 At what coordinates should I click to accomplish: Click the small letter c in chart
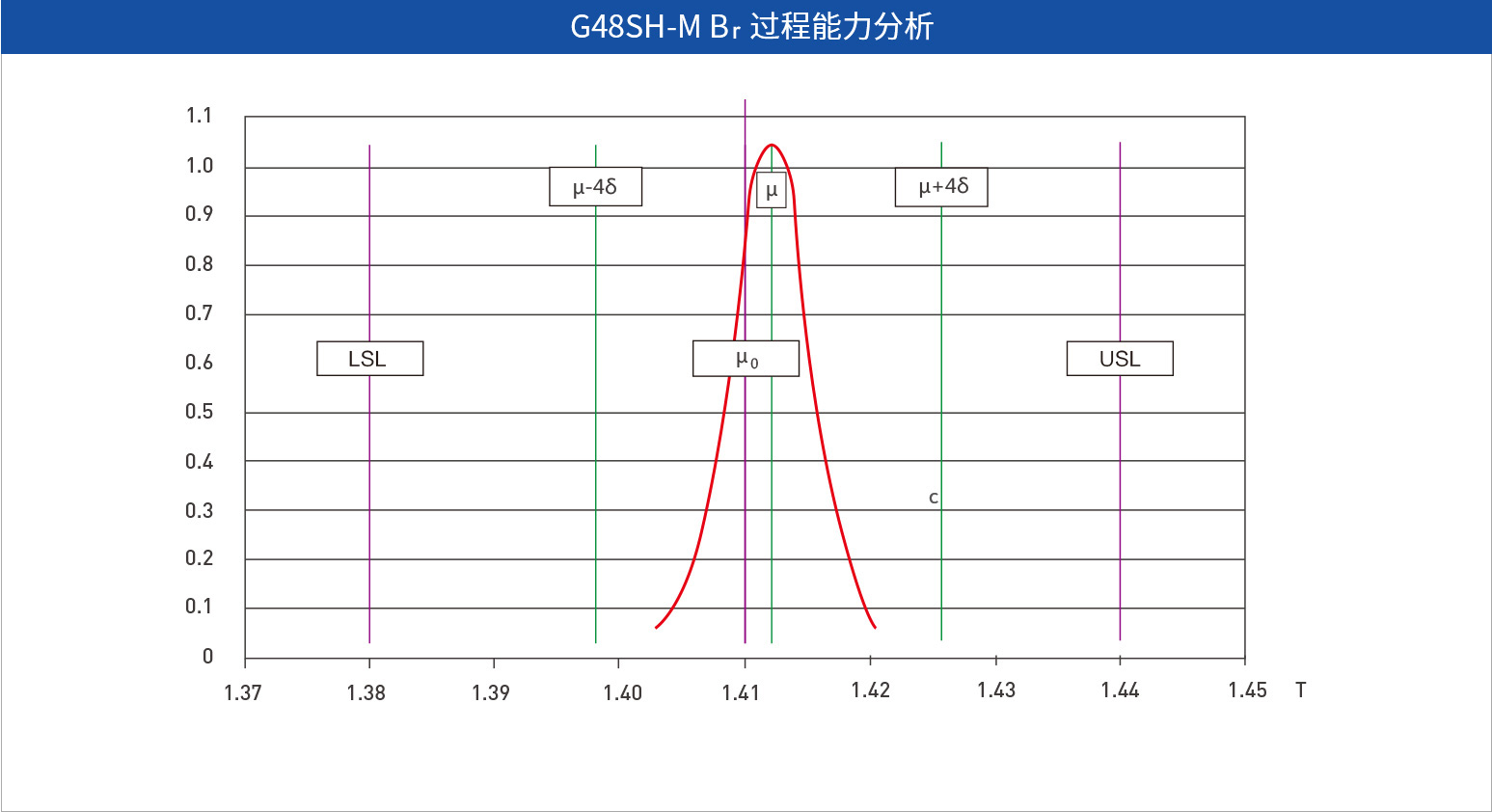pyautogui.click(x=933, y=499)
